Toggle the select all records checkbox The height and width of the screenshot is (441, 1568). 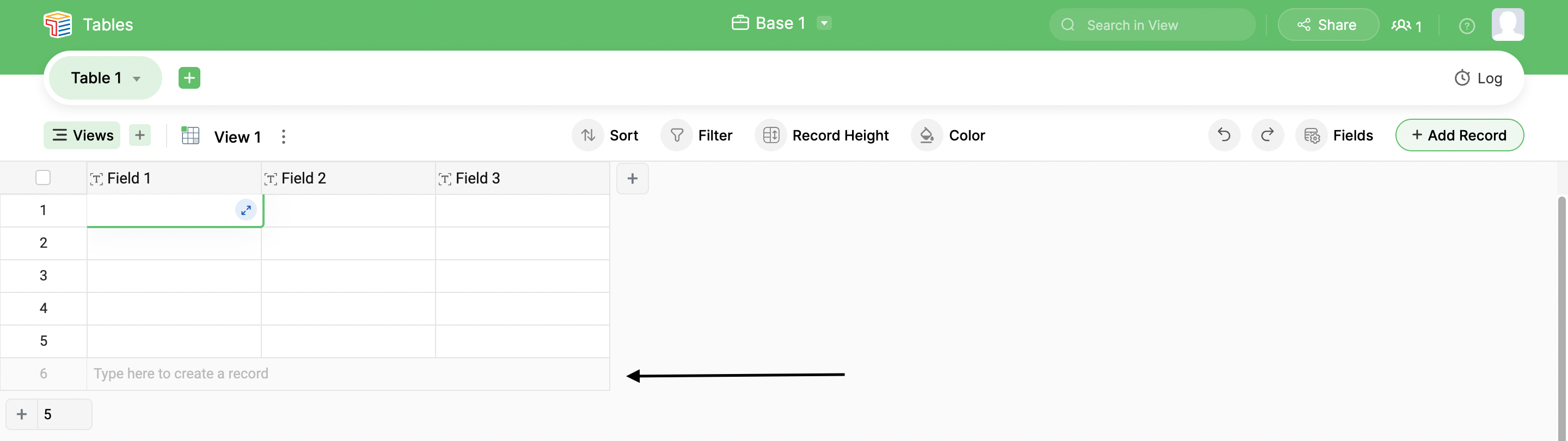(x=43, y=178)
